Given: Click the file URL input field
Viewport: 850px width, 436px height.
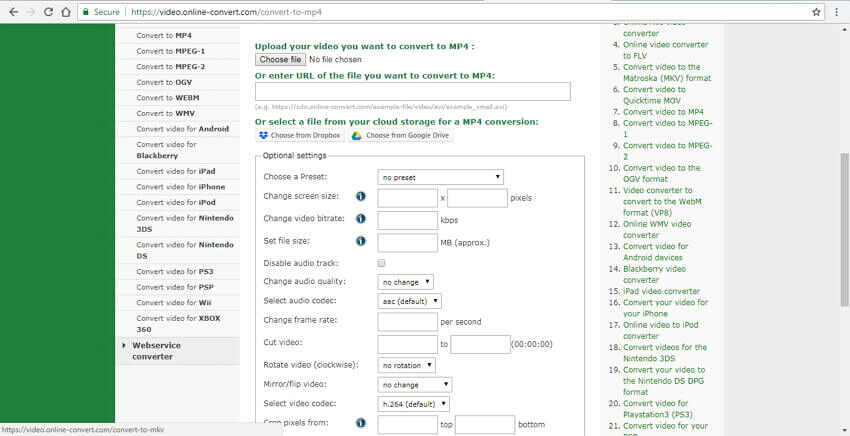Looking at the screenshot, I should pos(413,92).
